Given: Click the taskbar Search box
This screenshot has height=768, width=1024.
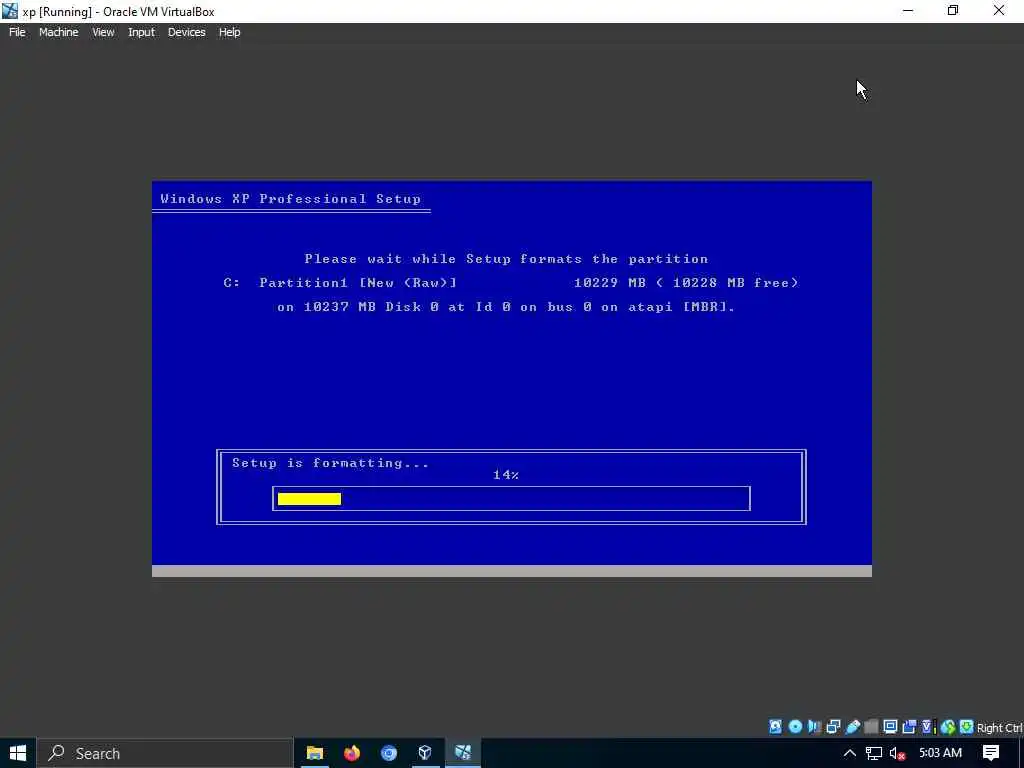Looking at the screenshot, I should (x=165, y=753).
